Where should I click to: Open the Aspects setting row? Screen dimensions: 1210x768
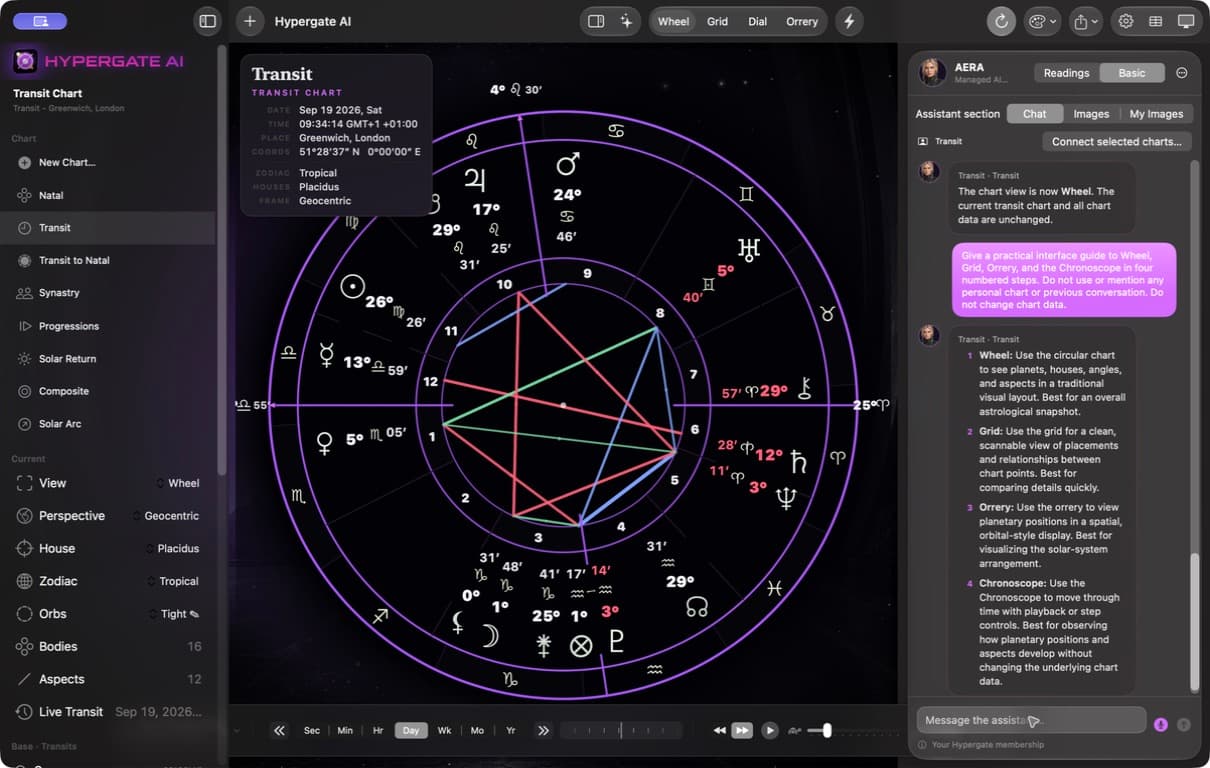108,679
